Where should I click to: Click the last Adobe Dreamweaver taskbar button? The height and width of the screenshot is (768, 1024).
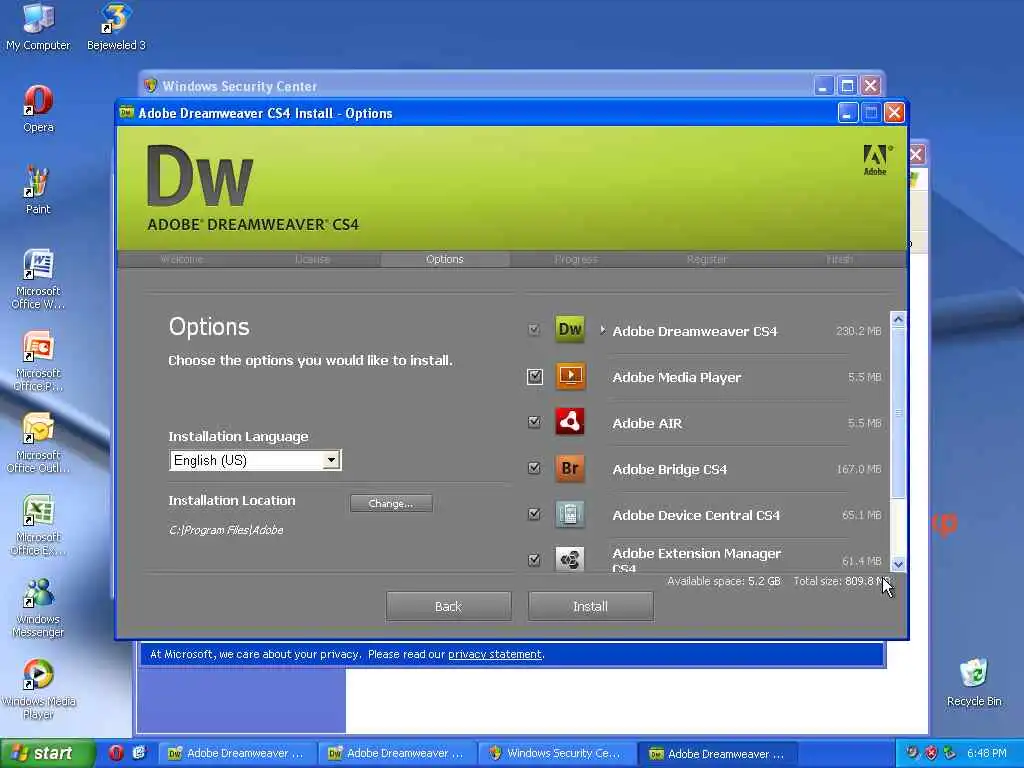[x=718, y=753]
